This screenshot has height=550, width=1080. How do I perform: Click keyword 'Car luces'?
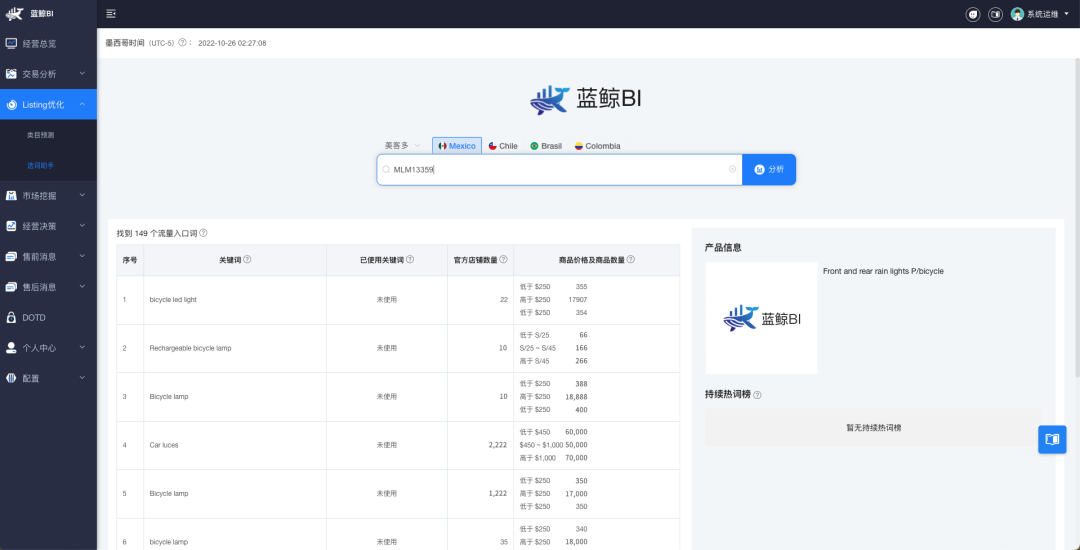(x=164, y=445)
